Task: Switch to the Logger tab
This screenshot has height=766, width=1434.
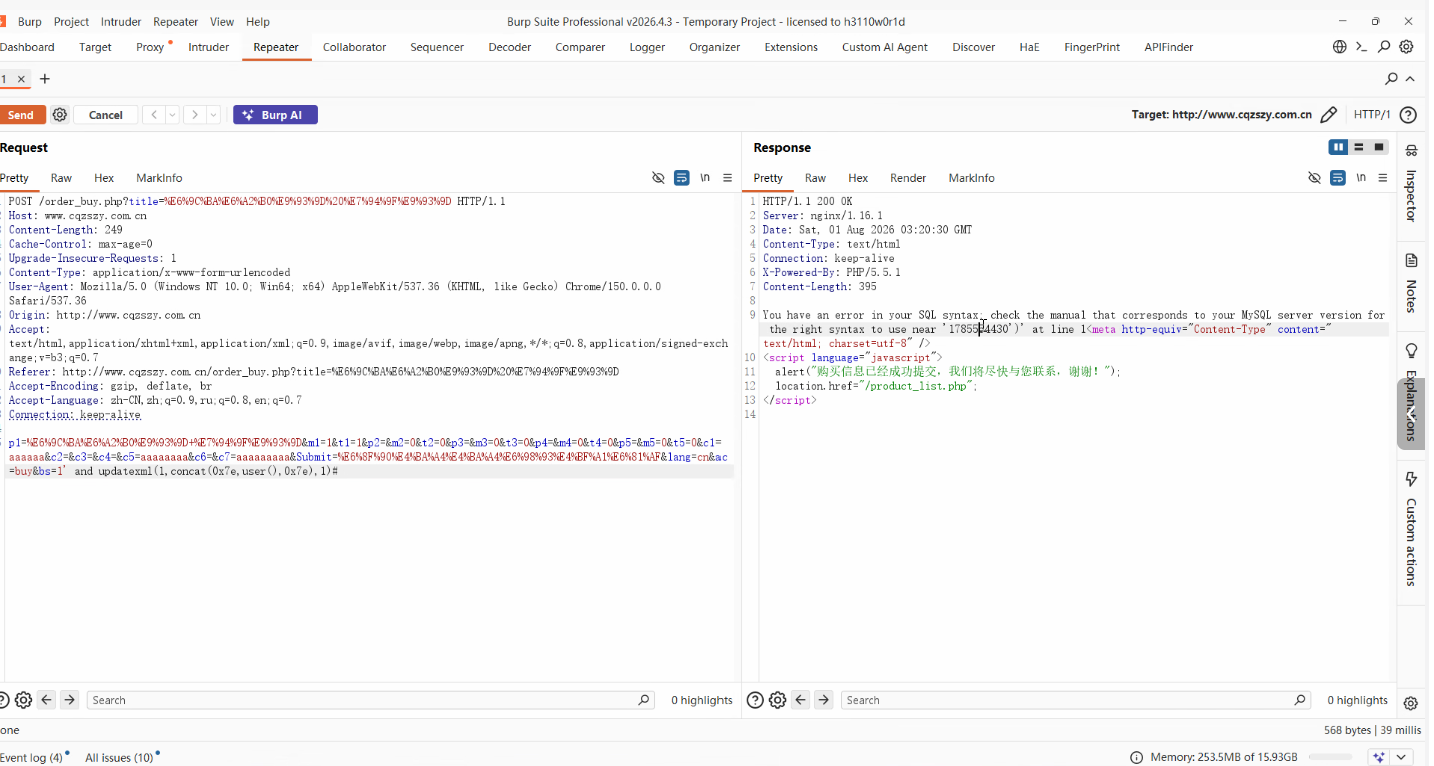Action: pos(647,47)
